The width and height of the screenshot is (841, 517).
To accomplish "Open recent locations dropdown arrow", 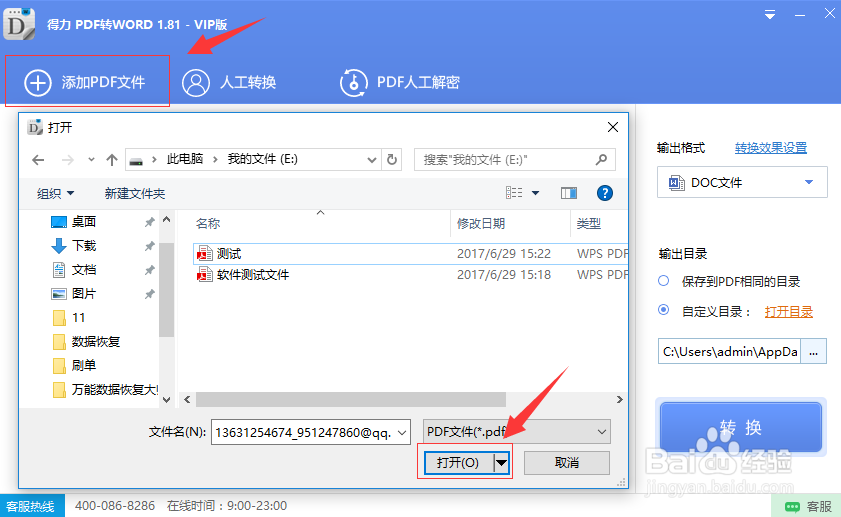I will click(91, 160).
